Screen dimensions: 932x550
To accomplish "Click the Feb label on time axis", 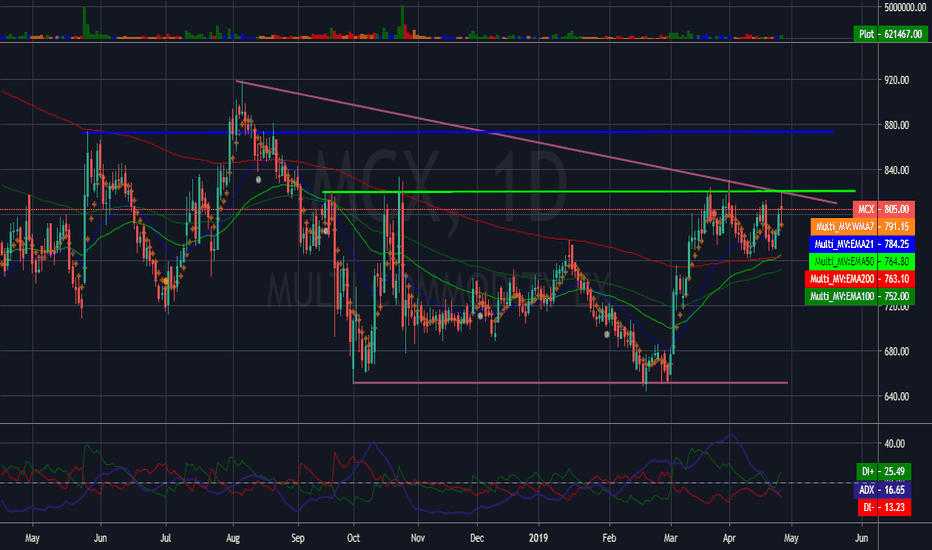I will 609,538.
